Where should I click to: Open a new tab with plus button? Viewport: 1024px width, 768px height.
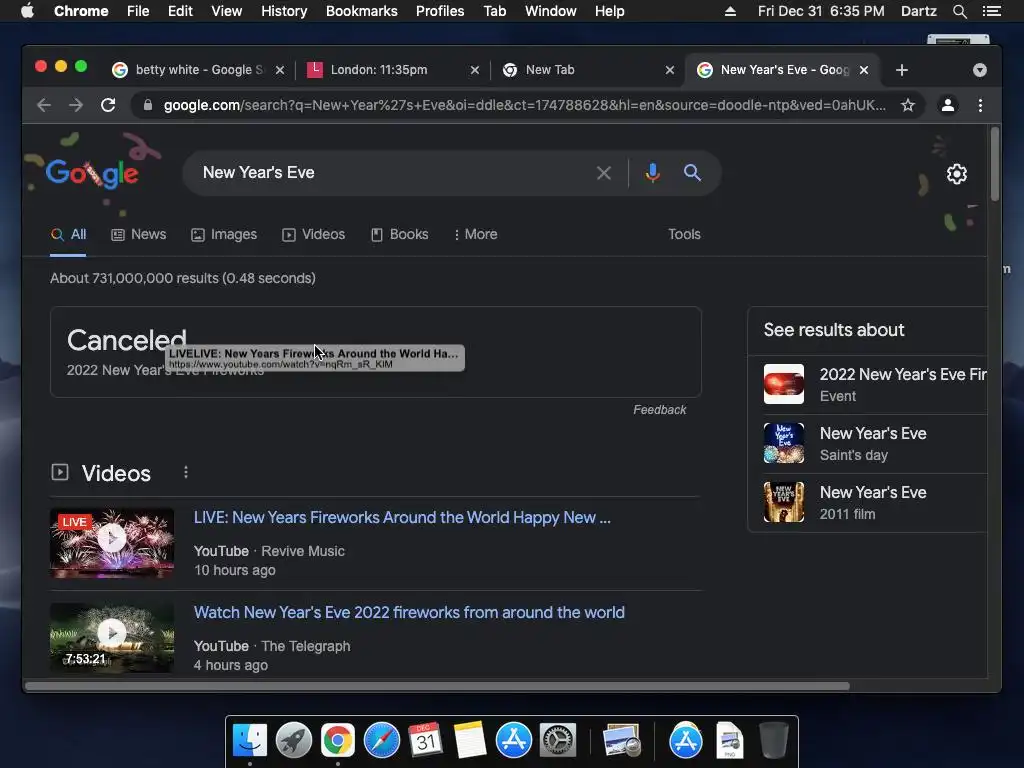tap(902, 70)
